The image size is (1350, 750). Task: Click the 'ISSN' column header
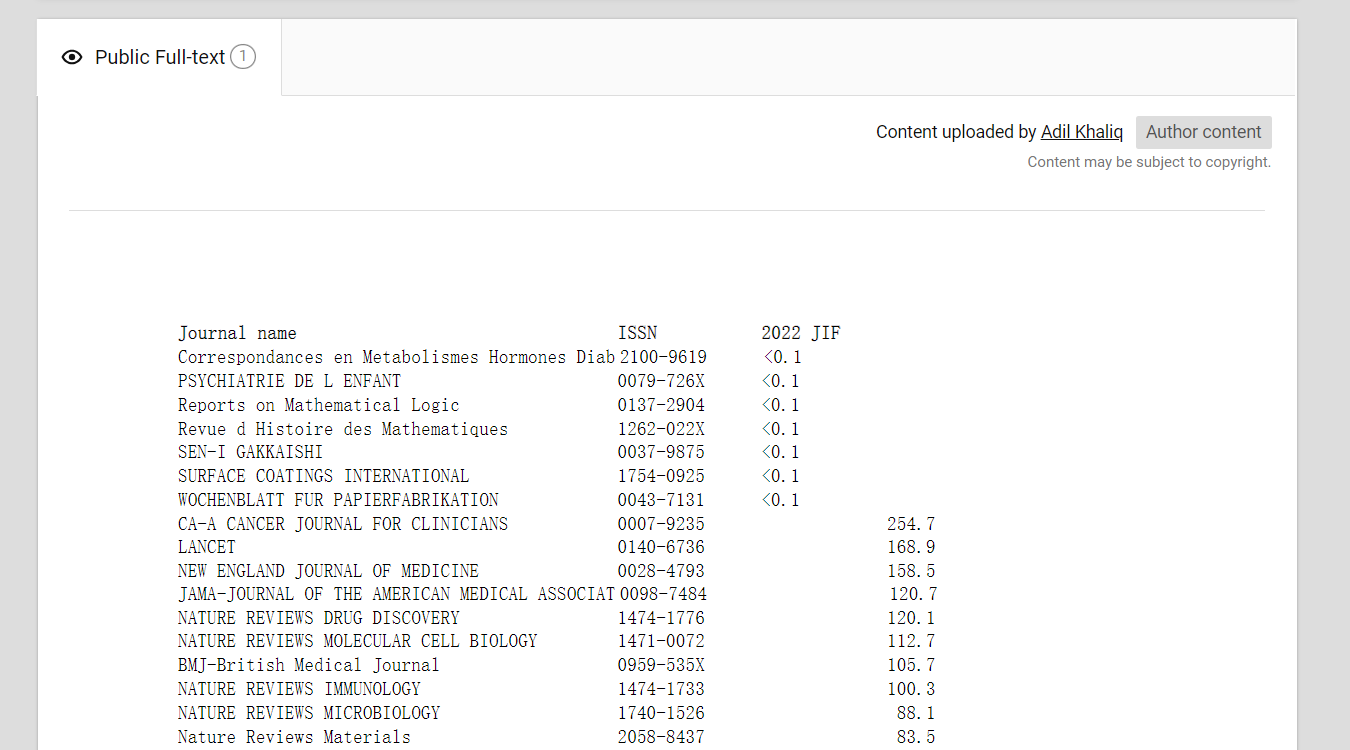coord(638,333)
